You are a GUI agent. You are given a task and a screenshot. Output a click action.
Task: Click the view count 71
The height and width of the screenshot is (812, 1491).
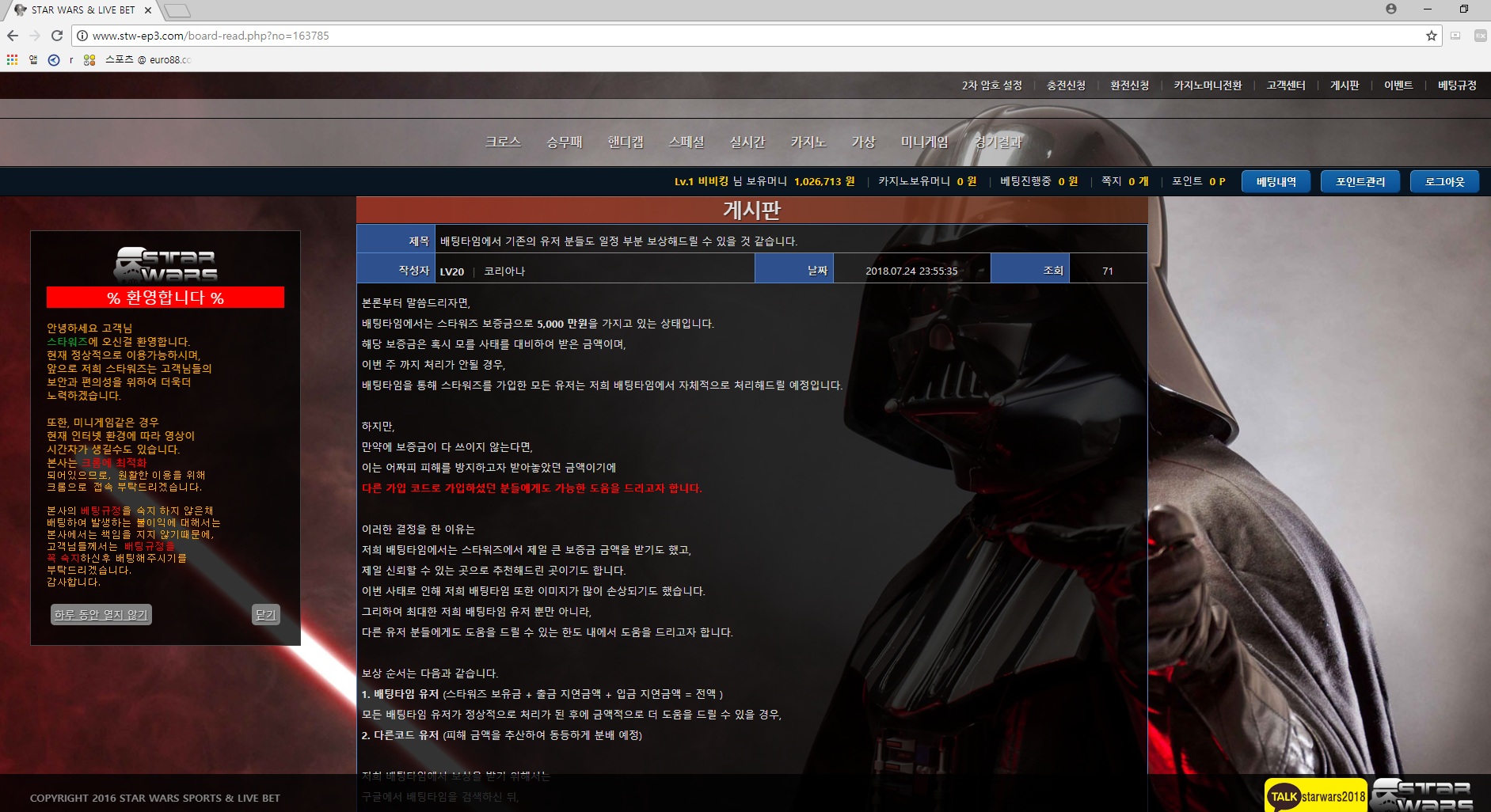pyautogui.click(x=1108, y=271)
